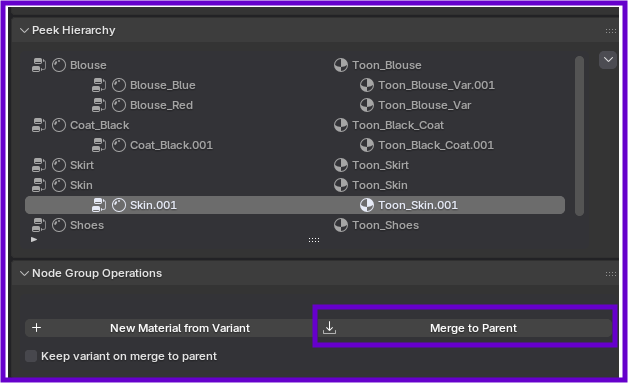Click New Material from Variant button
The image size is (628, 383).
click(168, 328)
